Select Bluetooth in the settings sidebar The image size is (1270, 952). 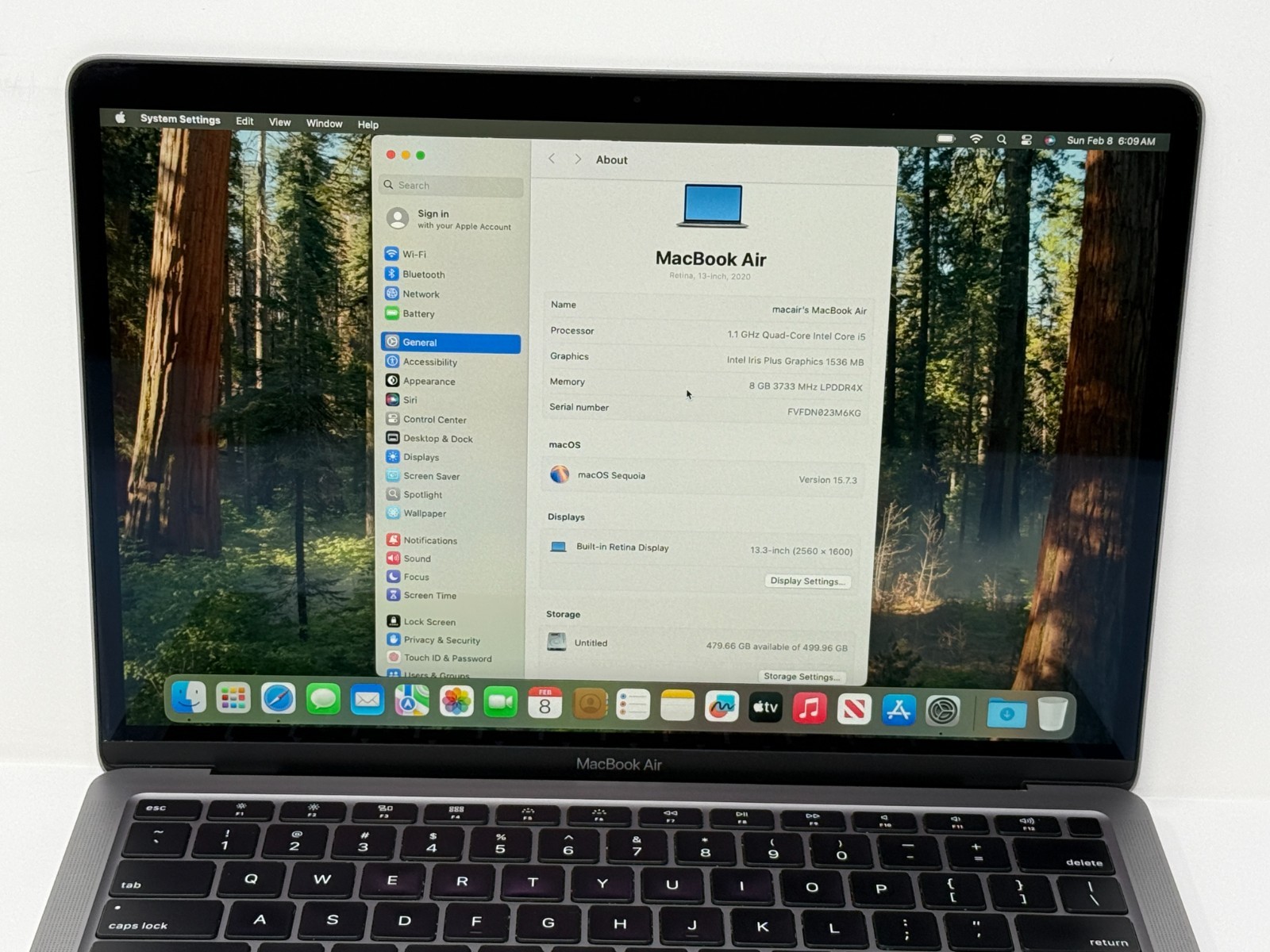451,274
